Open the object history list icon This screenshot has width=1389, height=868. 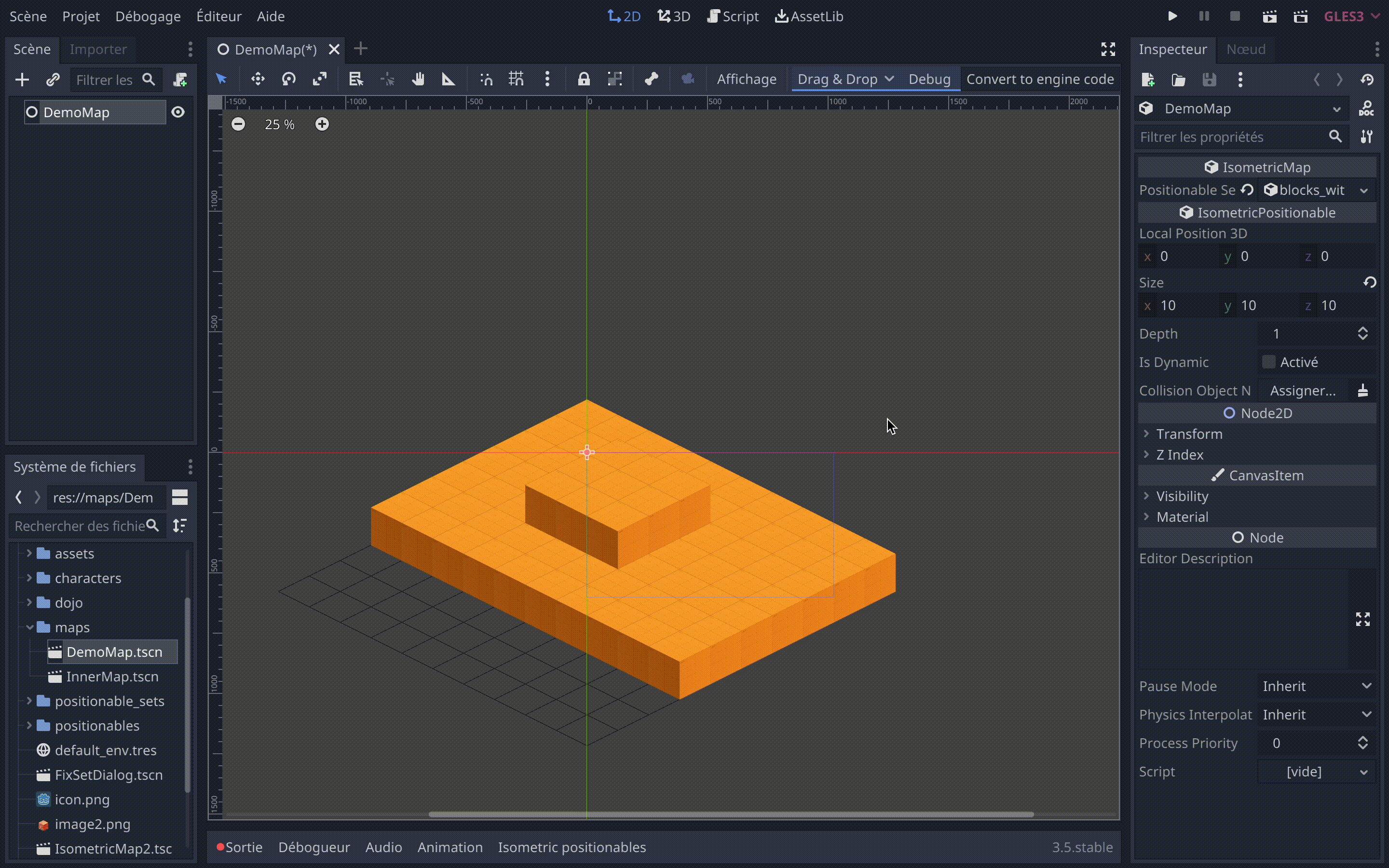[x=1367, y=80]
